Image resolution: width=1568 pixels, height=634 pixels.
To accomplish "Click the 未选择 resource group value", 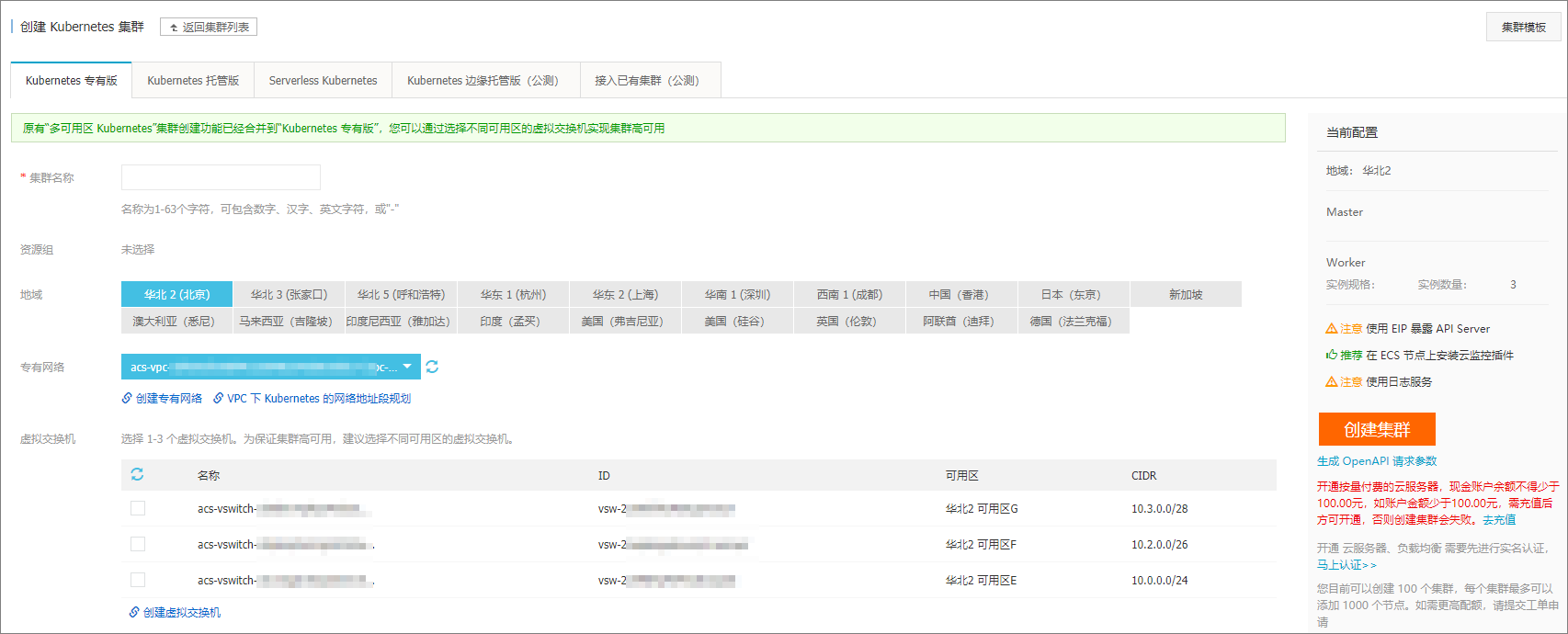I will click(x=138, y=249).
